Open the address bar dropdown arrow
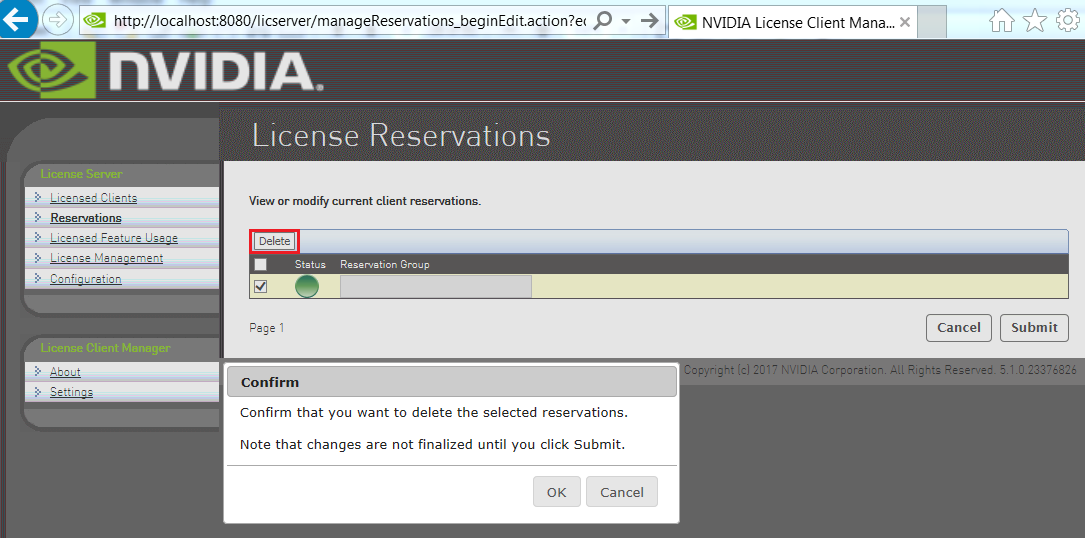The height and width of the screenshot is (538, 1085). coord(626,21)
